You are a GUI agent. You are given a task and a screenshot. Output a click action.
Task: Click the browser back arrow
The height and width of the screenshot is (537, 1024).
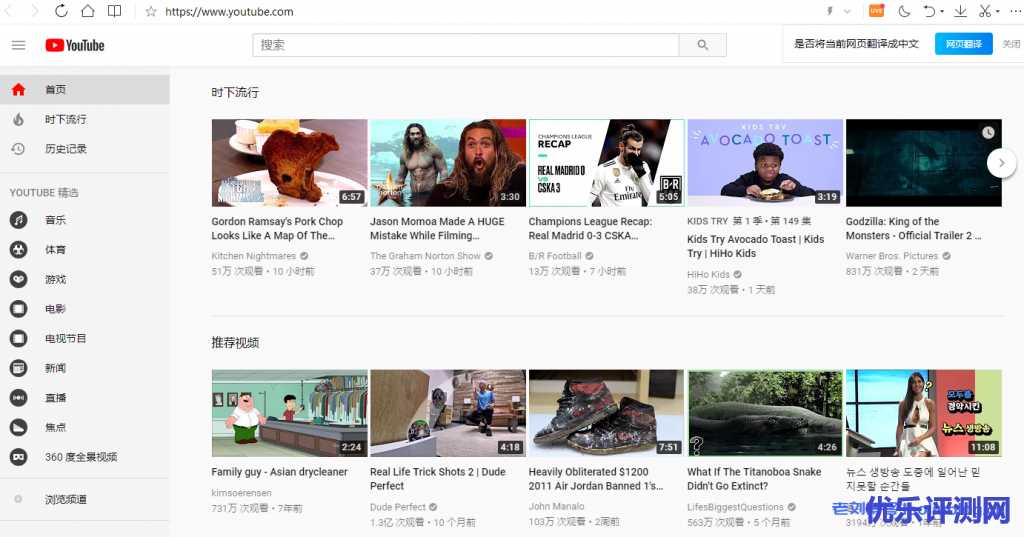9,11
